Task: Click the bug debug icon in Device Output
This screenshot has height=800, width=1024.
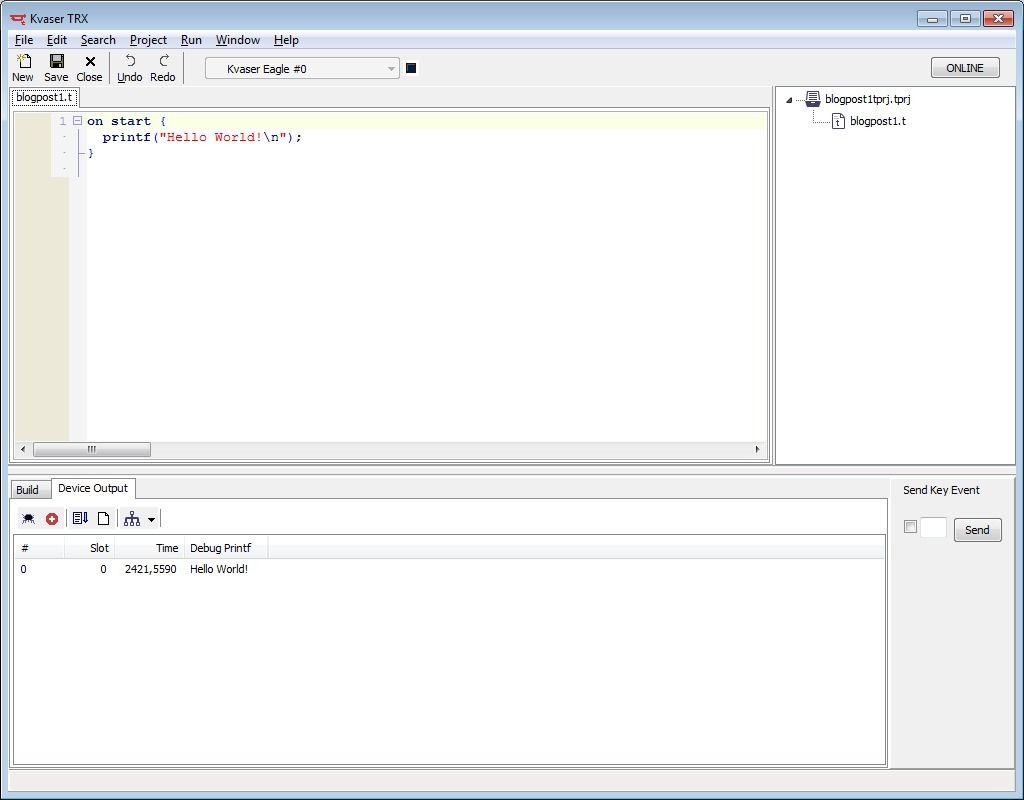Action: (28, 518)
